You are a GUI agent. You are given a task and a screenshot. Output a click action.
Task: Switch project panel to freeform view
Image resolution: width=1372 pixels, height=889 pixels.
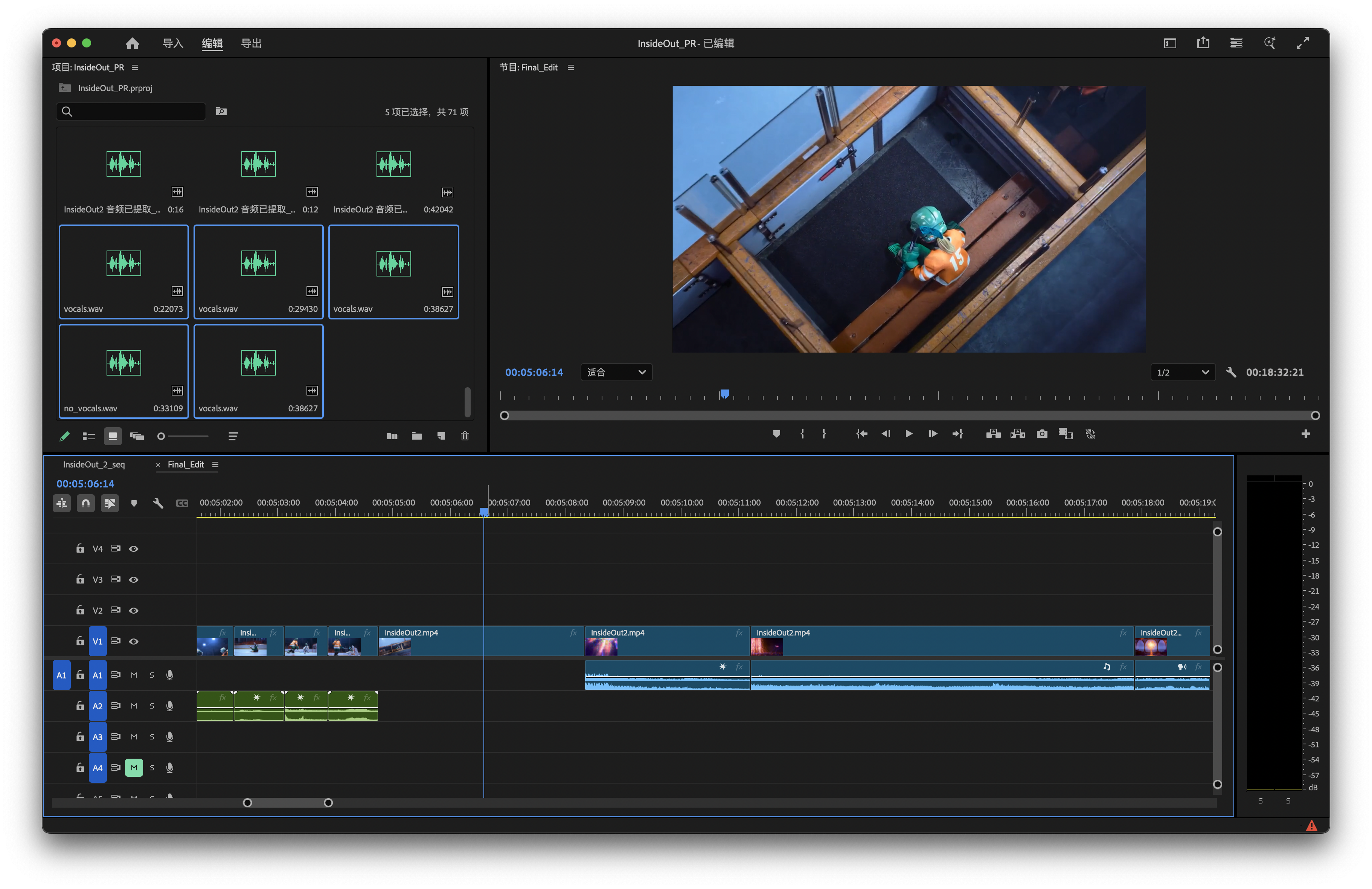[x=137, y=436]
